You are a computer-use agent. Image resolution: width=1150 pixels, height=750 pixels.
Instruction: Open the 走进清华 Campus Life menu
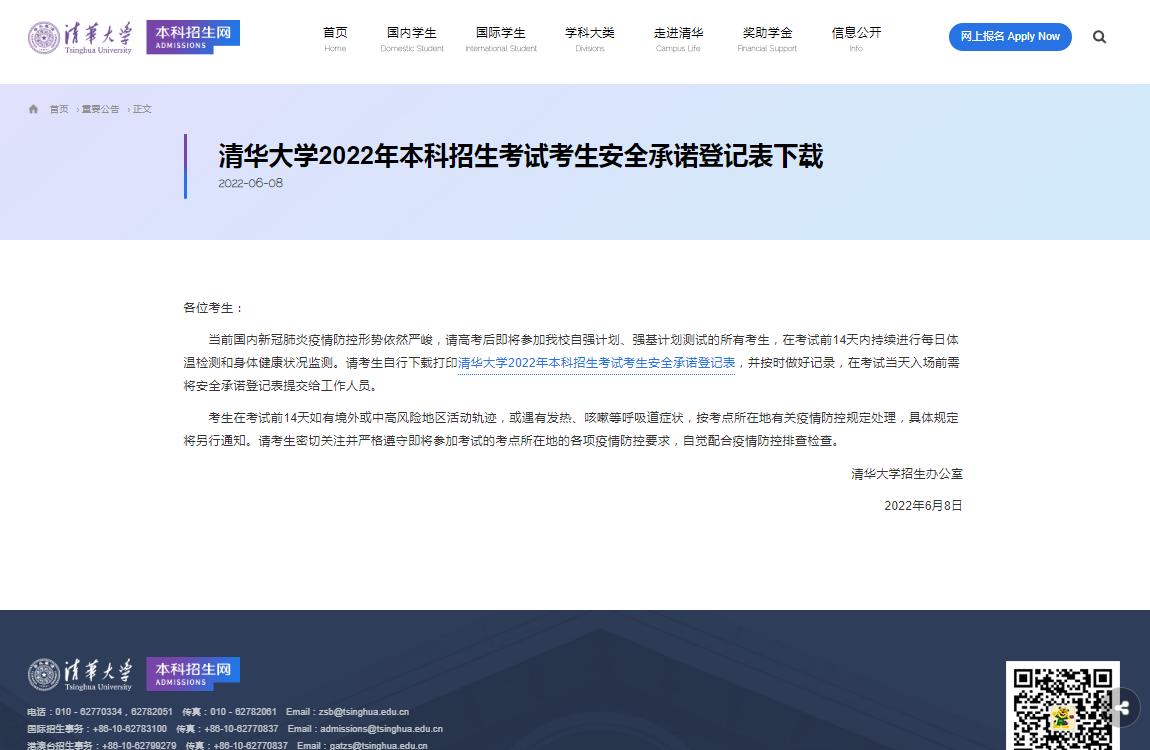coord(678,39)
